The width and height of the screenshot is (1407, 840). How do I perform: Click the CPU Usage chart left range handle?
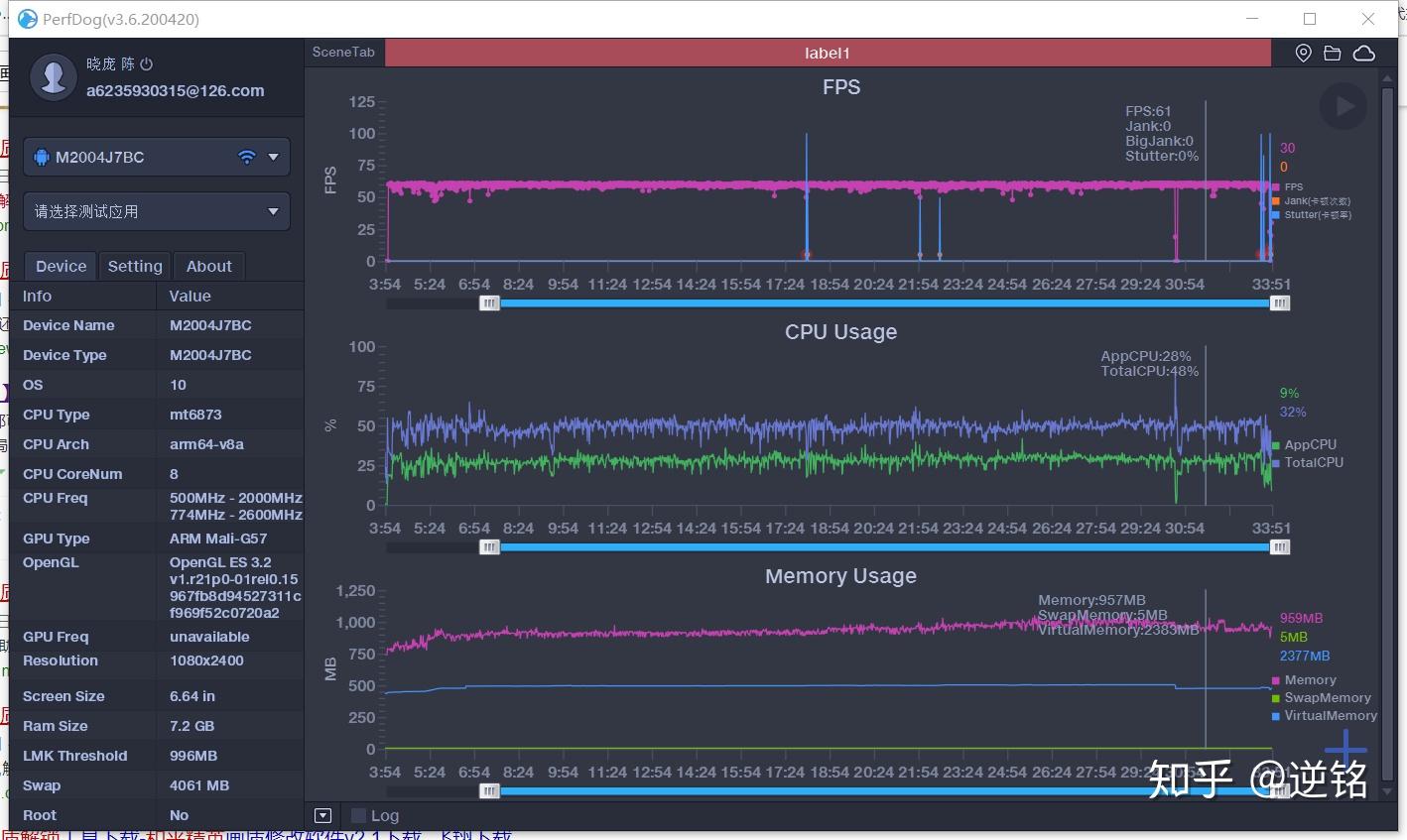(489, 547)
